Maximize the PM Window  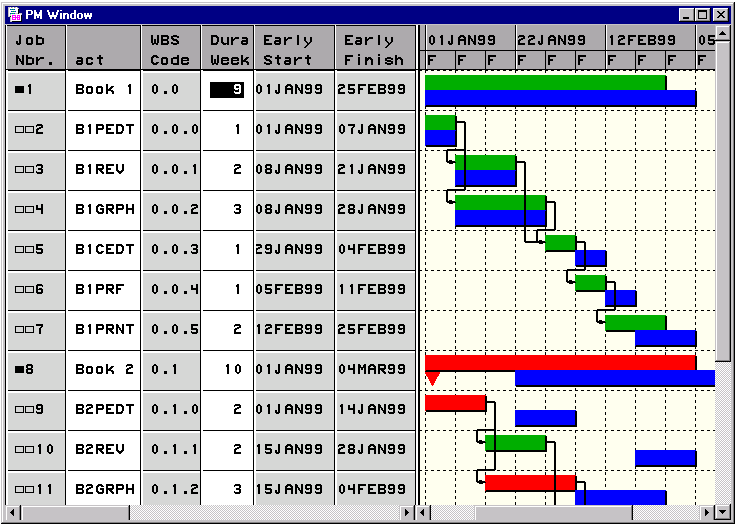702,15
